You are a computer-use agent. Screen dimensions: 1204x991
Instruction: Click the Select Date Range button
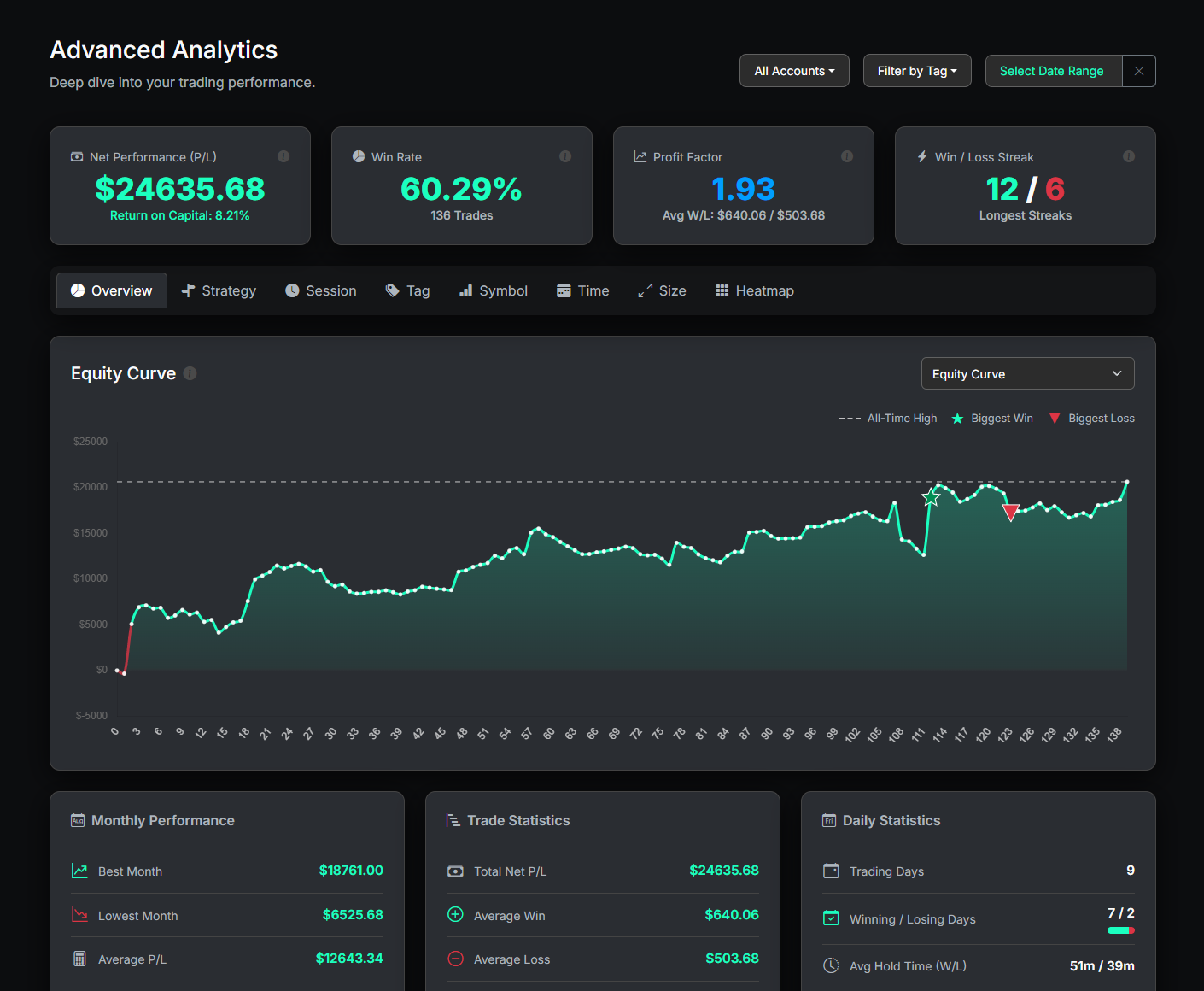[x=1053, y=71]
